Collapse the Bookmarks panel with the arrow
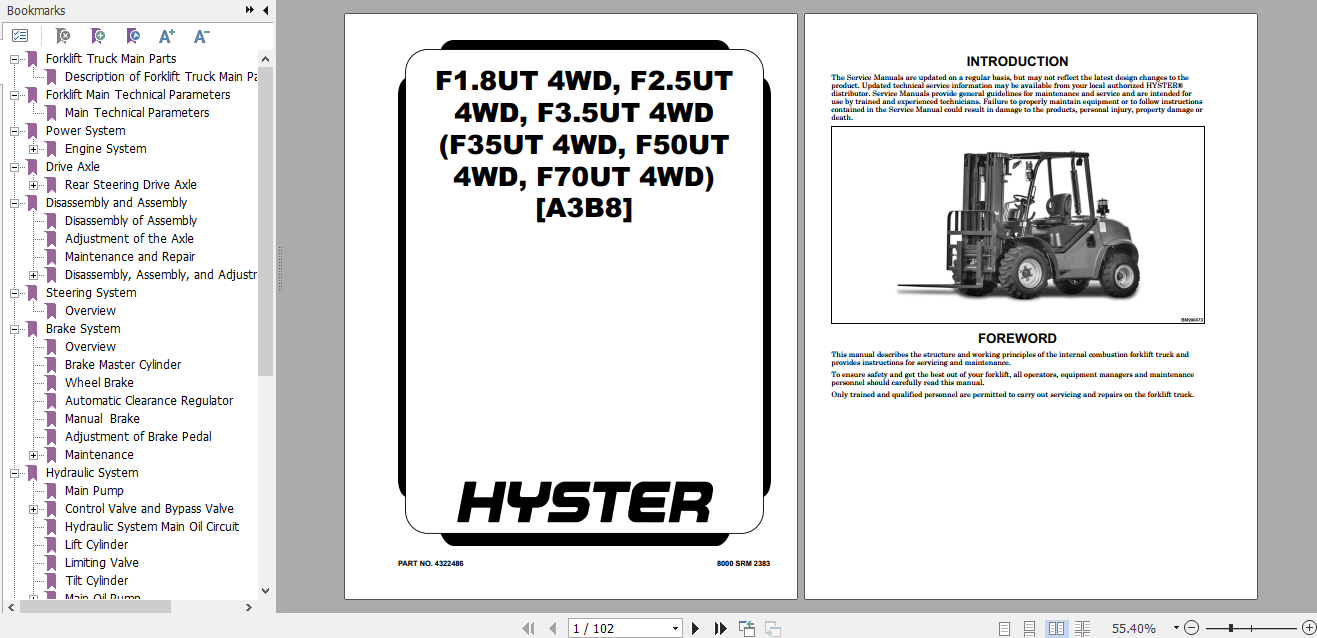This screenshot has height=638, width=1317. pos(264,10)
